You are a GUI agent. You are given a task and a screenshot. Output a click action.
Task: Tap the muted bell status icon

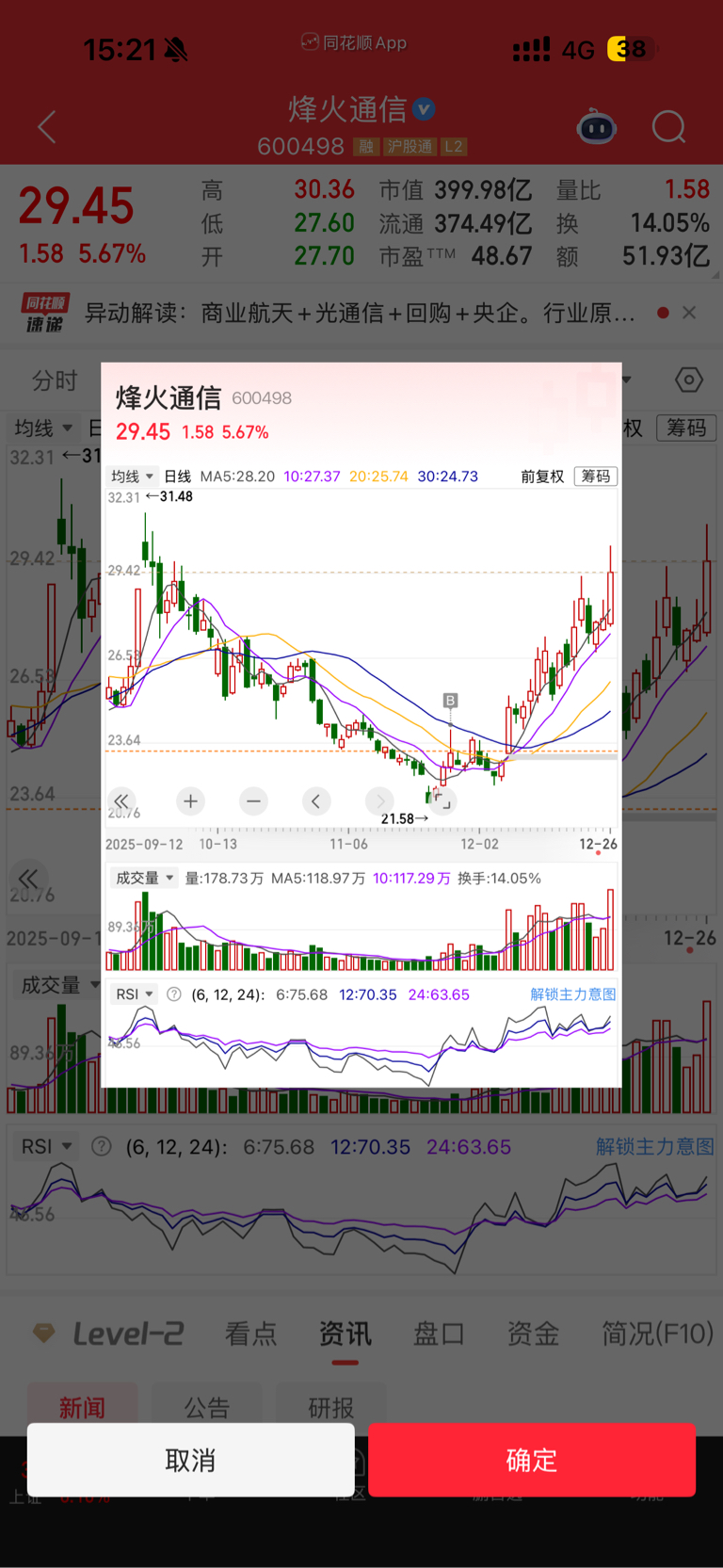tap(175, 50)
